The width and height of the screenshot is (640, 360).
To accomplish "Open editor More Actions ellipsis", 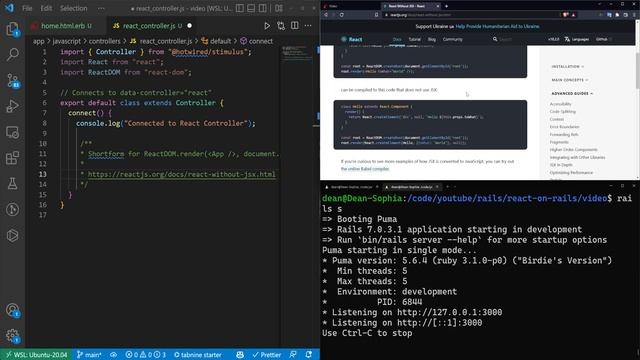I will coord(308,26).
